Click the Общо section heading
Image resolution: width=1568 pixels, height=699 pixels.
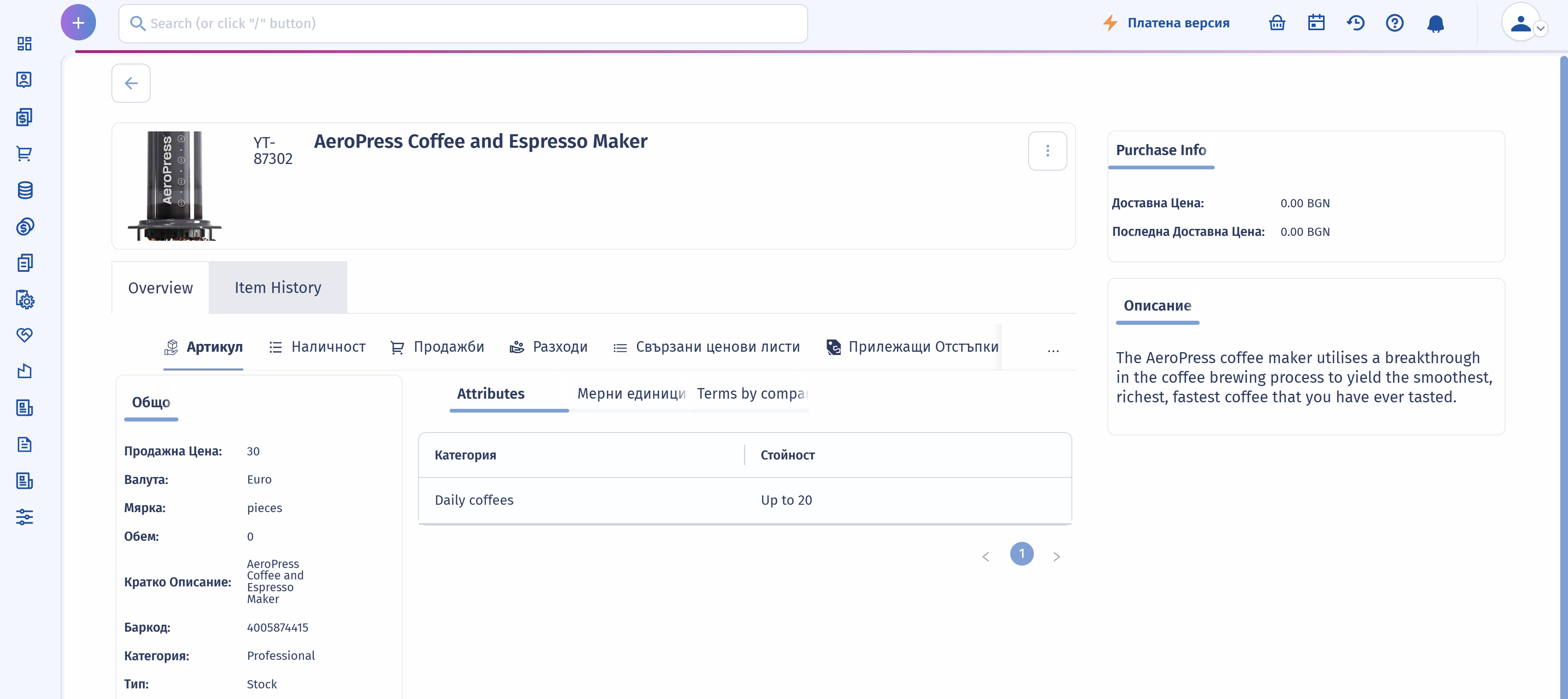[151, 403]
